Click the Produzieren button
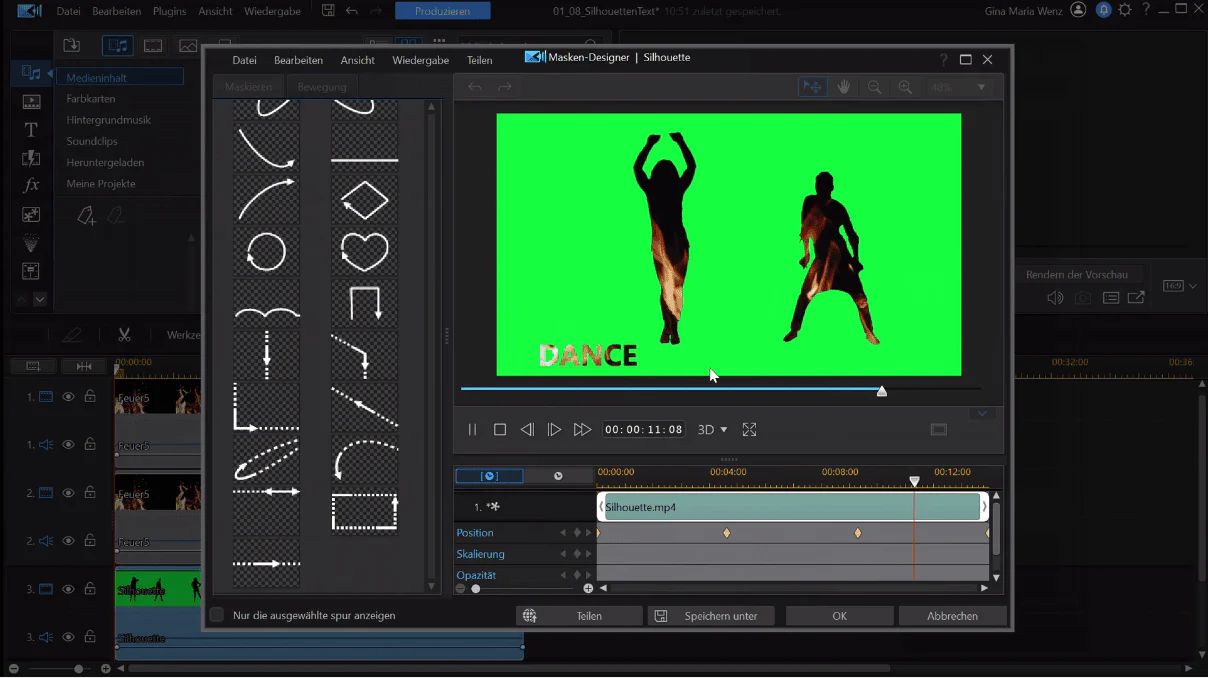This screenshot has width=1208, height=678. (442, 11)
